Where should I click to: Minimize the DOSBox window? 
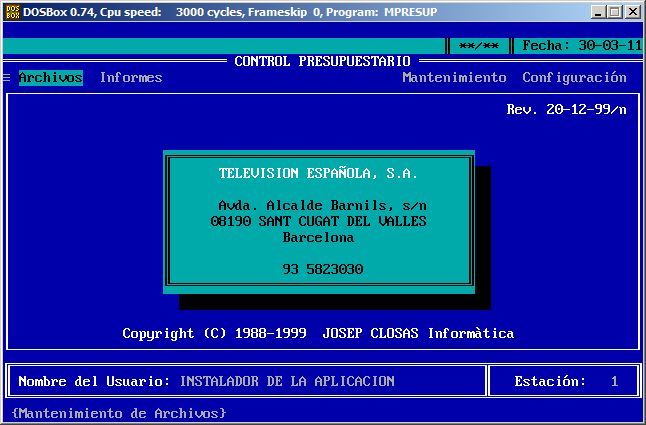598,12
